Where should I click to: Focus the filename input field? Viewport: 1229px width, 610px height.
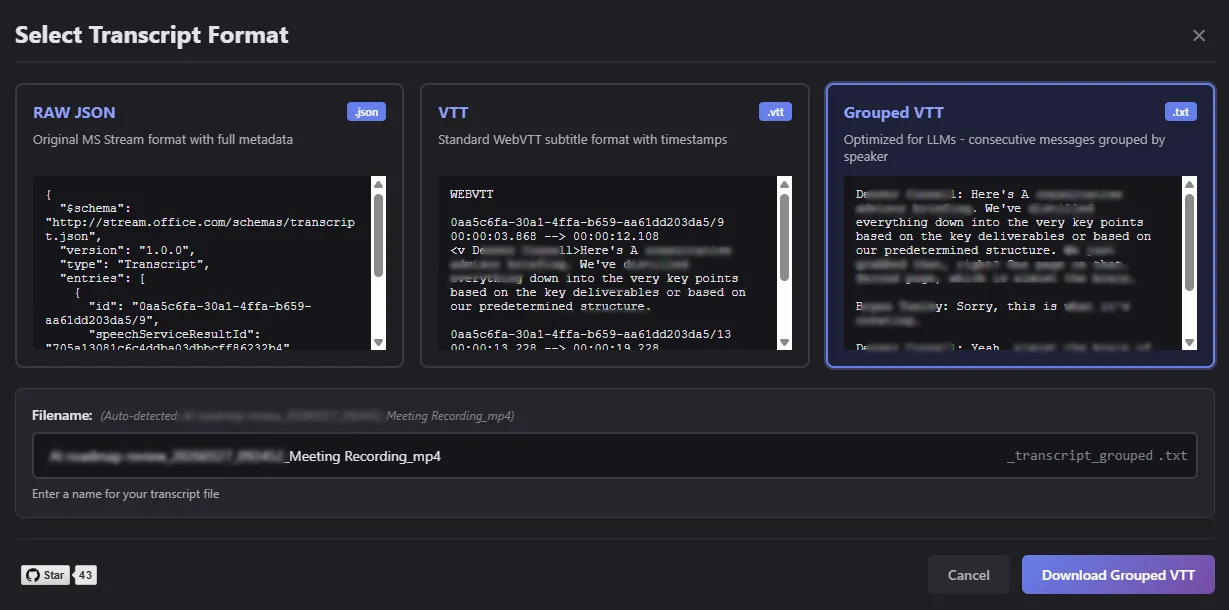615,455
